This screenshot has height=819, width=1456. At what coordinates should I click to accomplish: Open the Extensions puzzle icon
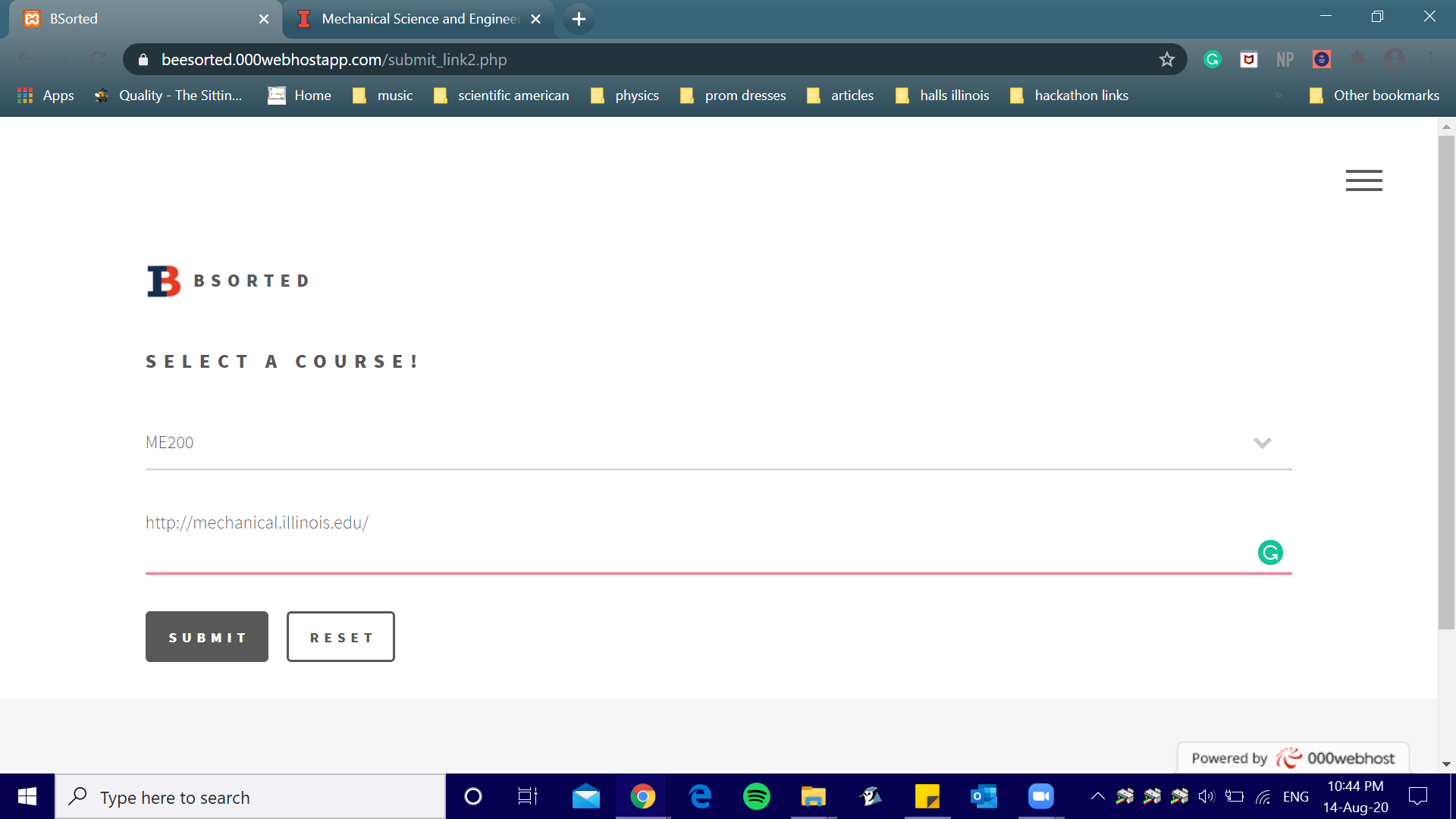[x=1358, y=59]
